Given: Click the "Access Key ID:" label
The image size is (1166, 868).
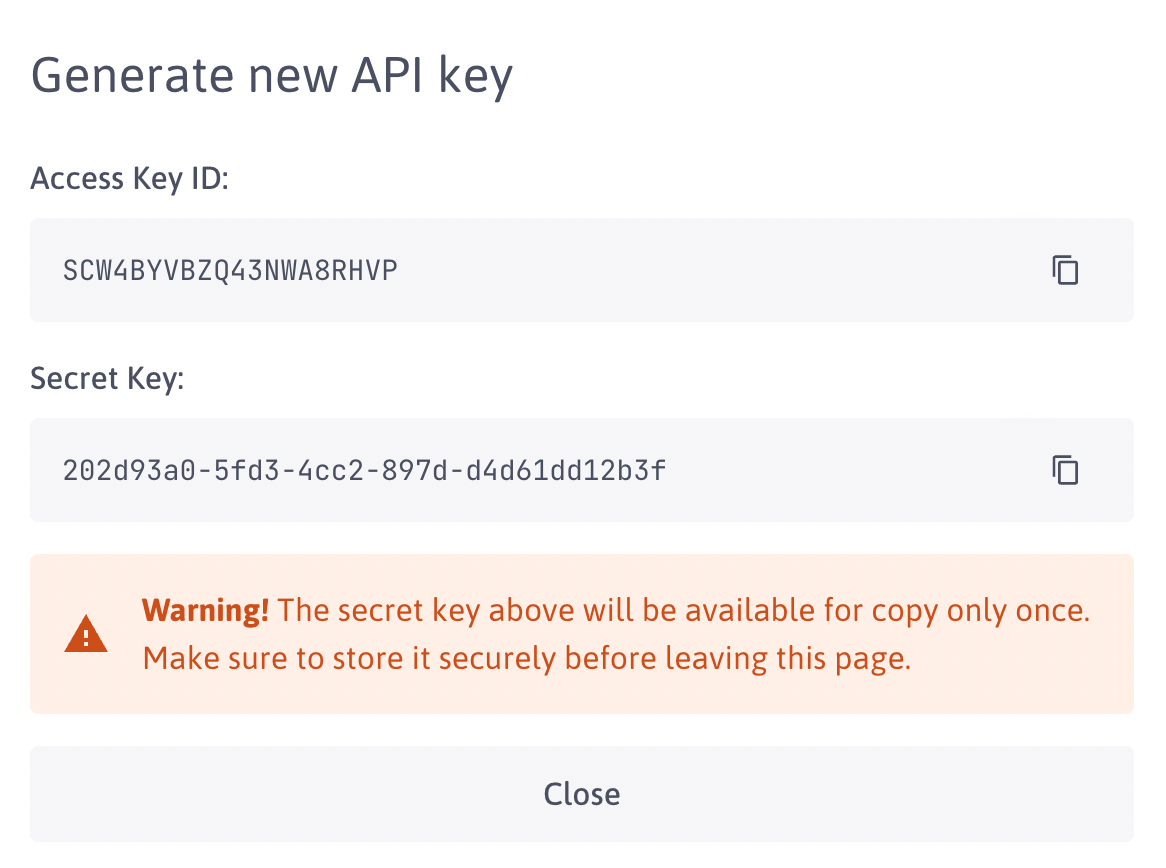Looking at the screenshot, I should point(130,179).
